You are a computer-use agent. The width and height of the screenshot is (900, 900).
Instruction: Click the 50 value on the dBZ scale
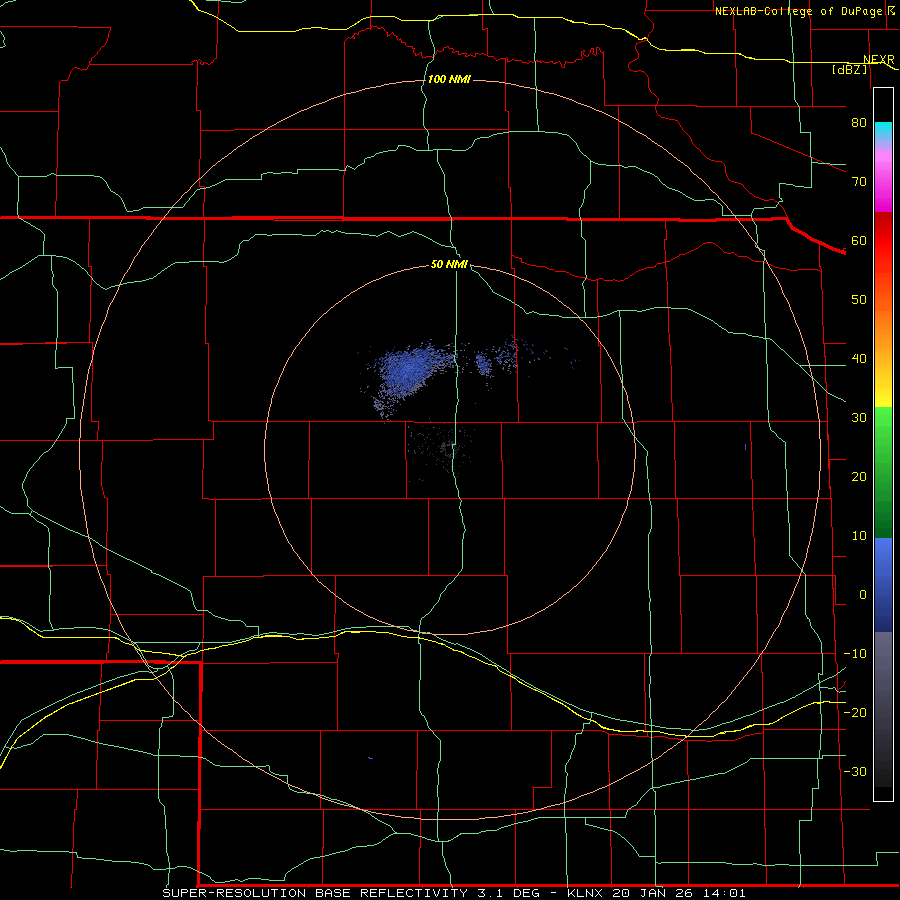859,300
